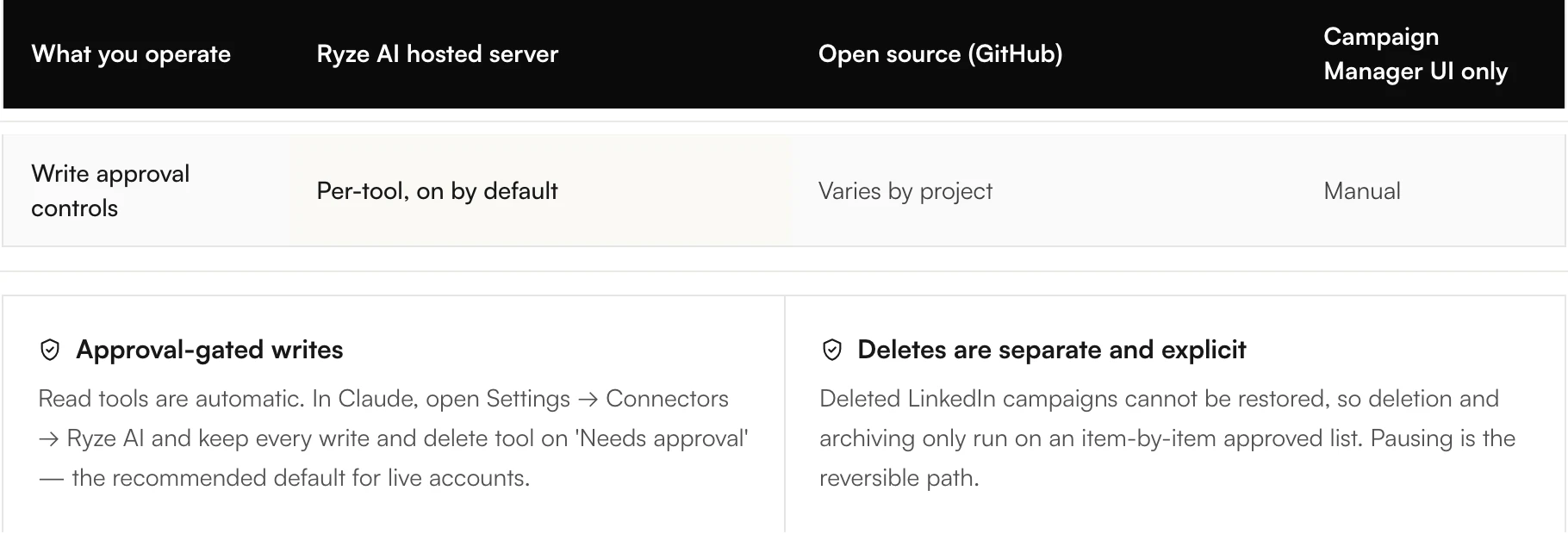The height and width of the screenshot is (534, 1568).
Task: Select the 'Open source (GitHub)' column header
Action: coord(940,54)
